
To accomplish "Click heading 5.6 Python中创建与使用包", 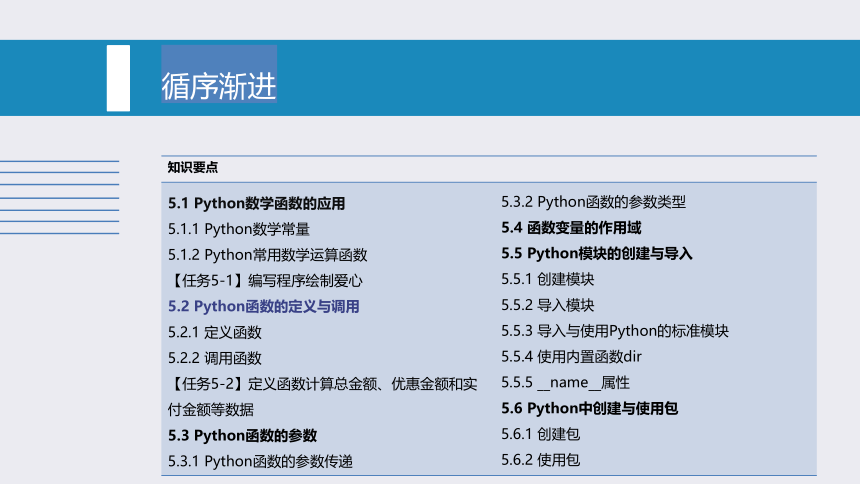I will [589, 408].
